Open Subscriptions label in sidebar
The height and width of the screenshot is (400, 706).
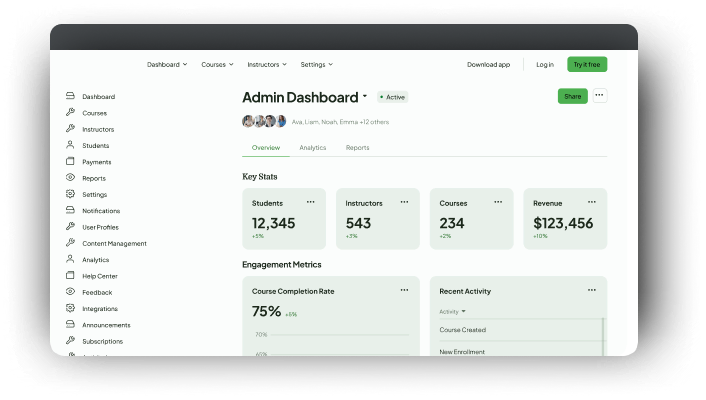pos(103,341)
